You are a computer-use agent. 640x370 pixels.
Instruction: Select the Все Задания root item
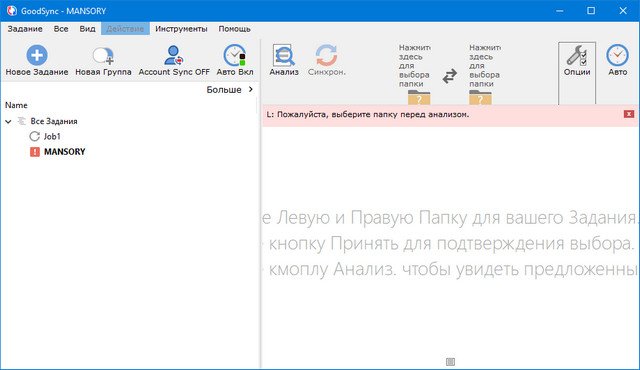(x=54, y=121)
